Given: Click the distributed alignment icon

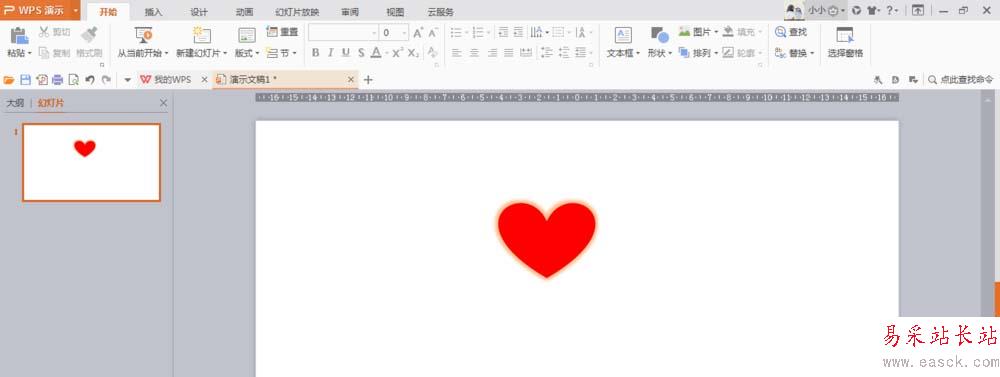Looking at the screenshot, I should [x=526, y=53].
